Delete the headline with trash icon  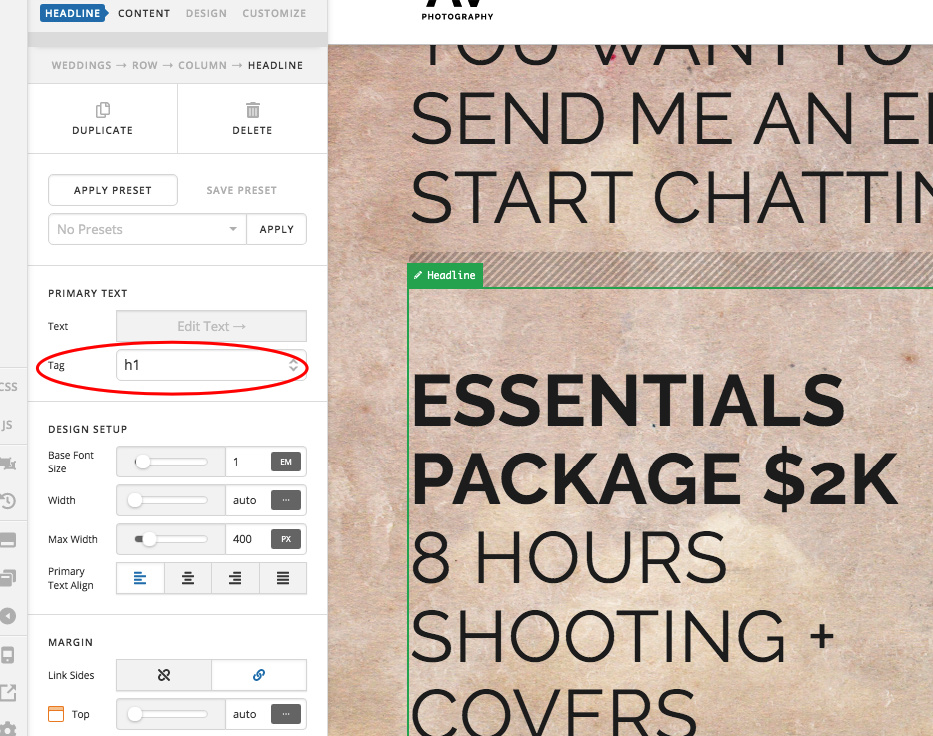pyautogui.click(x=253, y=110)
